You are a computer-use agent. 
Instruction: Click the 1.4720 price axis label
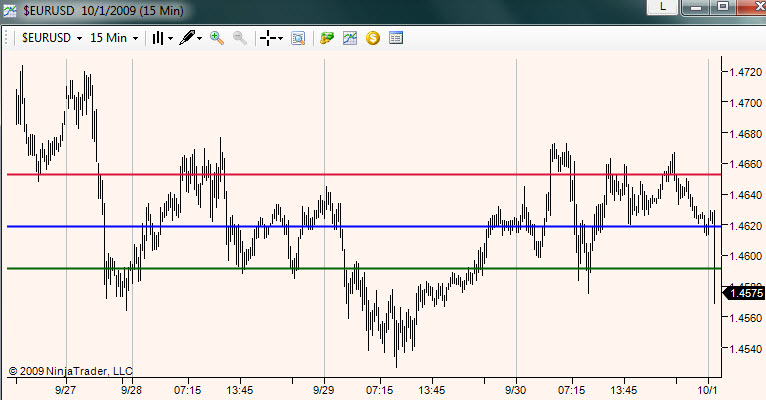pos(745,72)
